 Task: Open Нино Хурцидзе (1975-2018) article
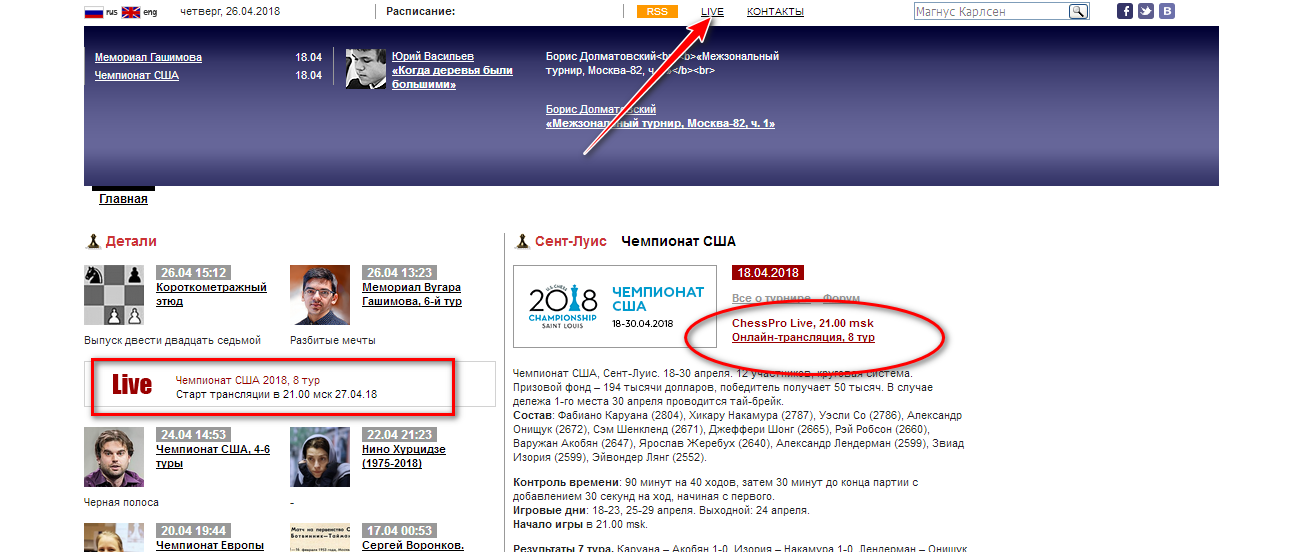point(403,456)
